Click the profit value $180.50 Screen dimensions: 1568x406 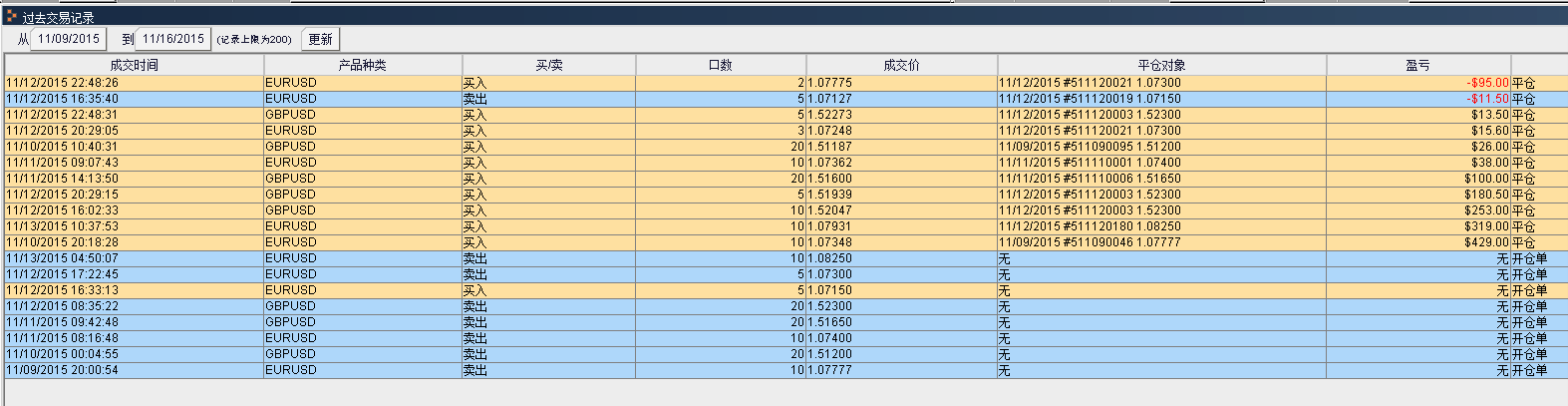coord(1487,195)
